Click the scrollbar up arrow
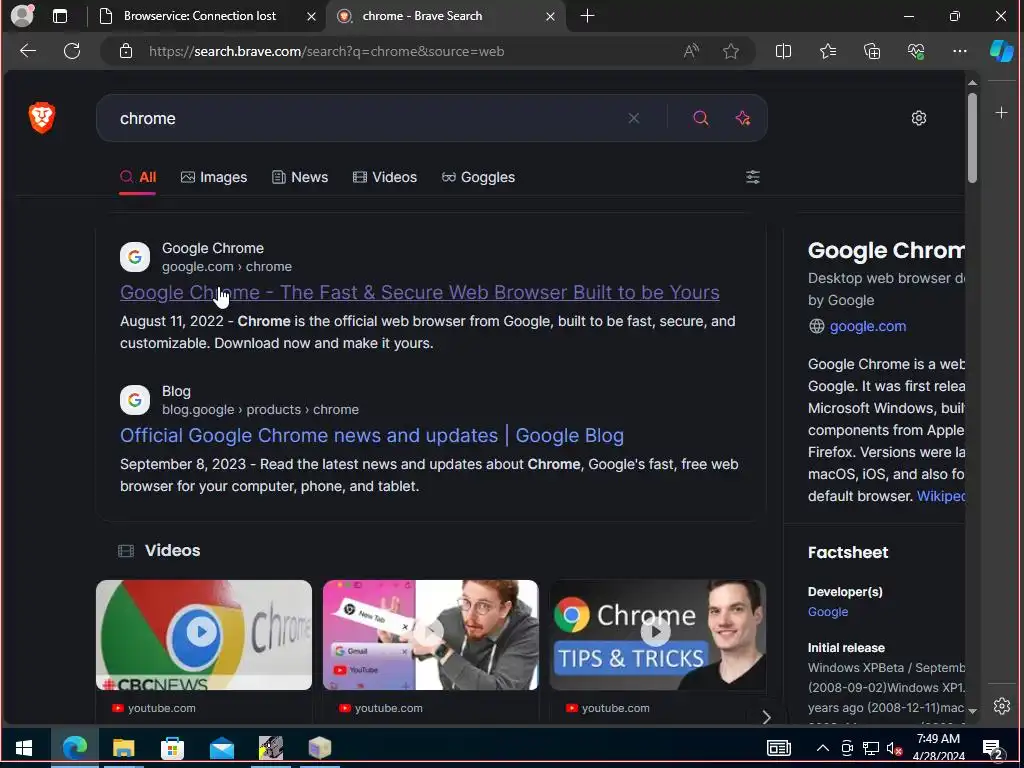The image size is (1024, 768). point(972,83)
